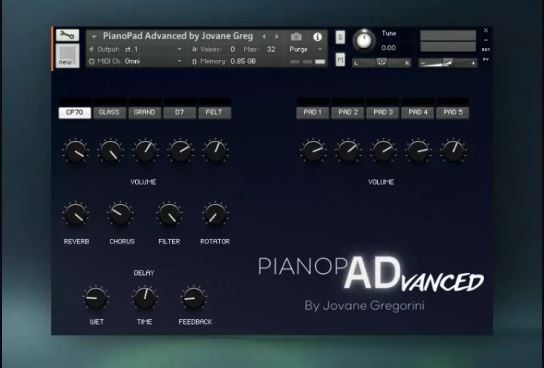Select the CP70 piano button
The image size is (544, 368).
75,112
